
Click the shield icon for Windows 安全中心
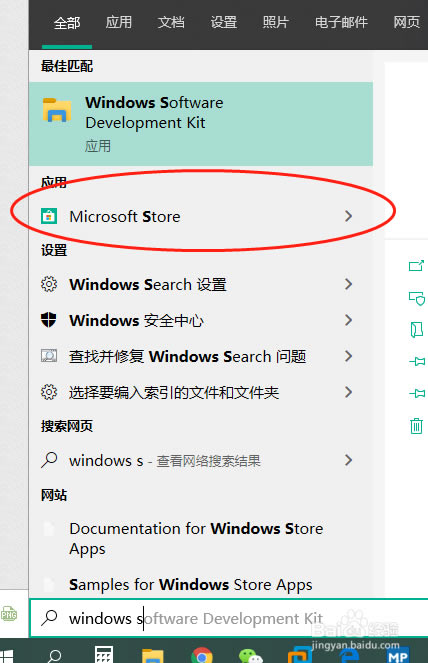tap(49, 320)
